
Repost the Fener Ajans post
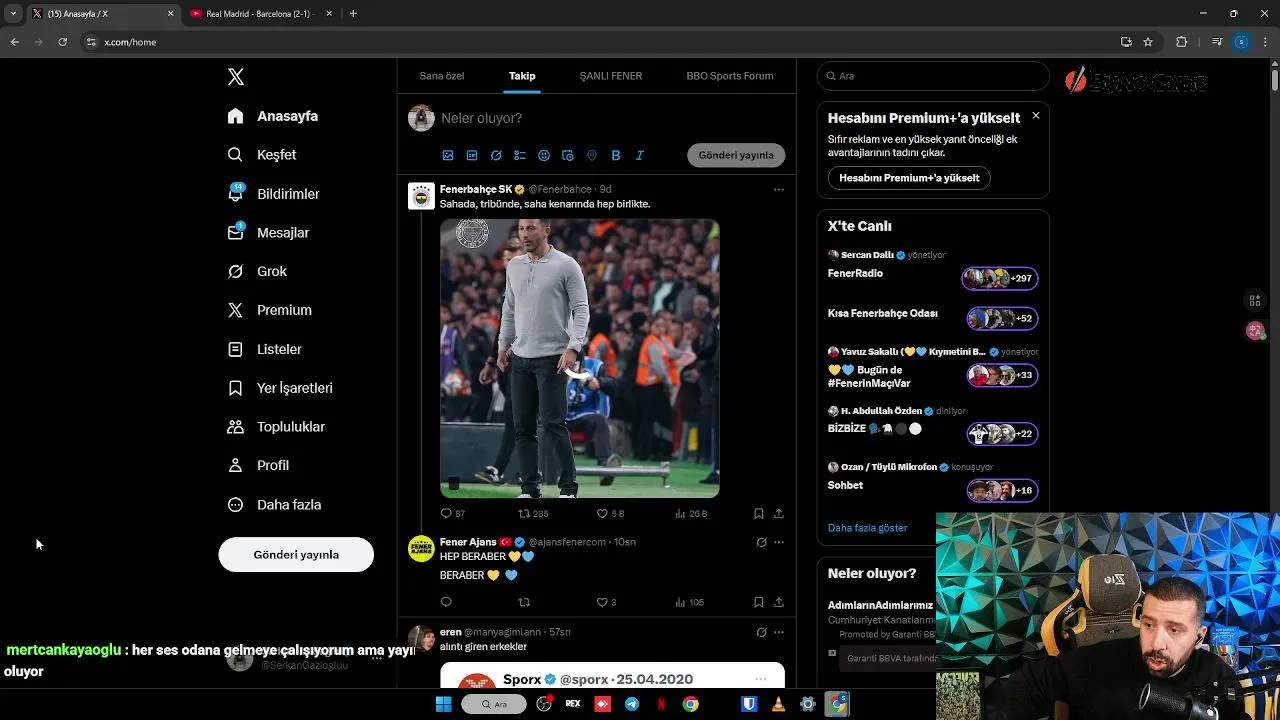(524, 602)
